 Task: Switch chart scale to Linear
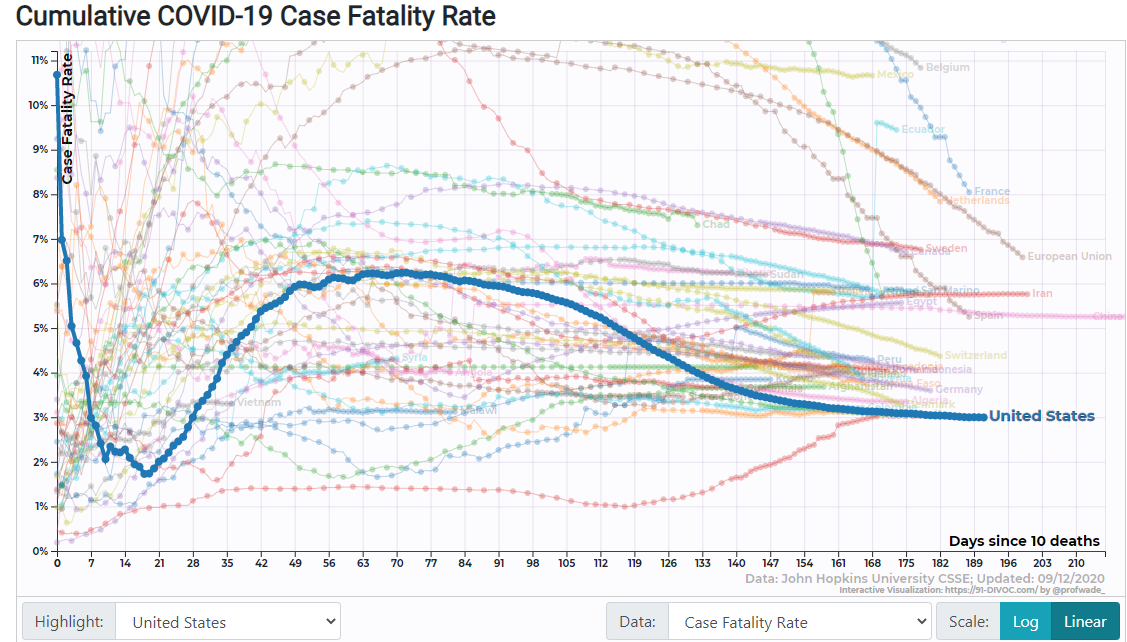coord(1085,622)
